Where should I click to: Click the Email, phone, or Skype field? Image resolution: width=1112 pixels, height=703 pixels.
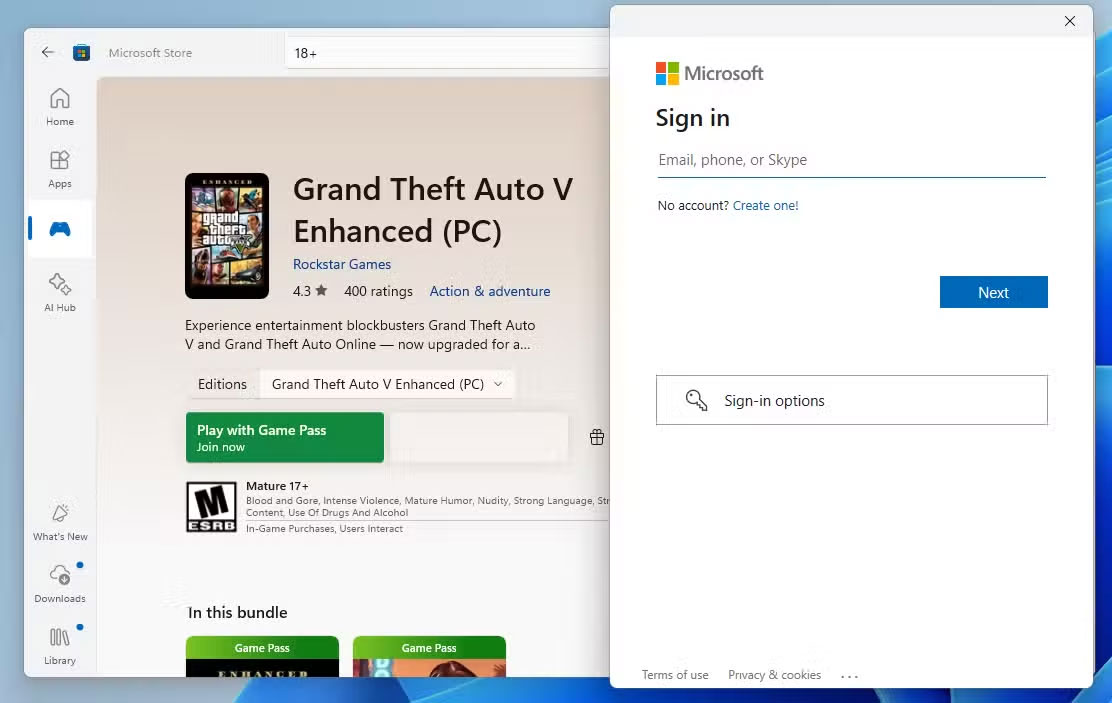pyautogui.click(x=851, y=160)
